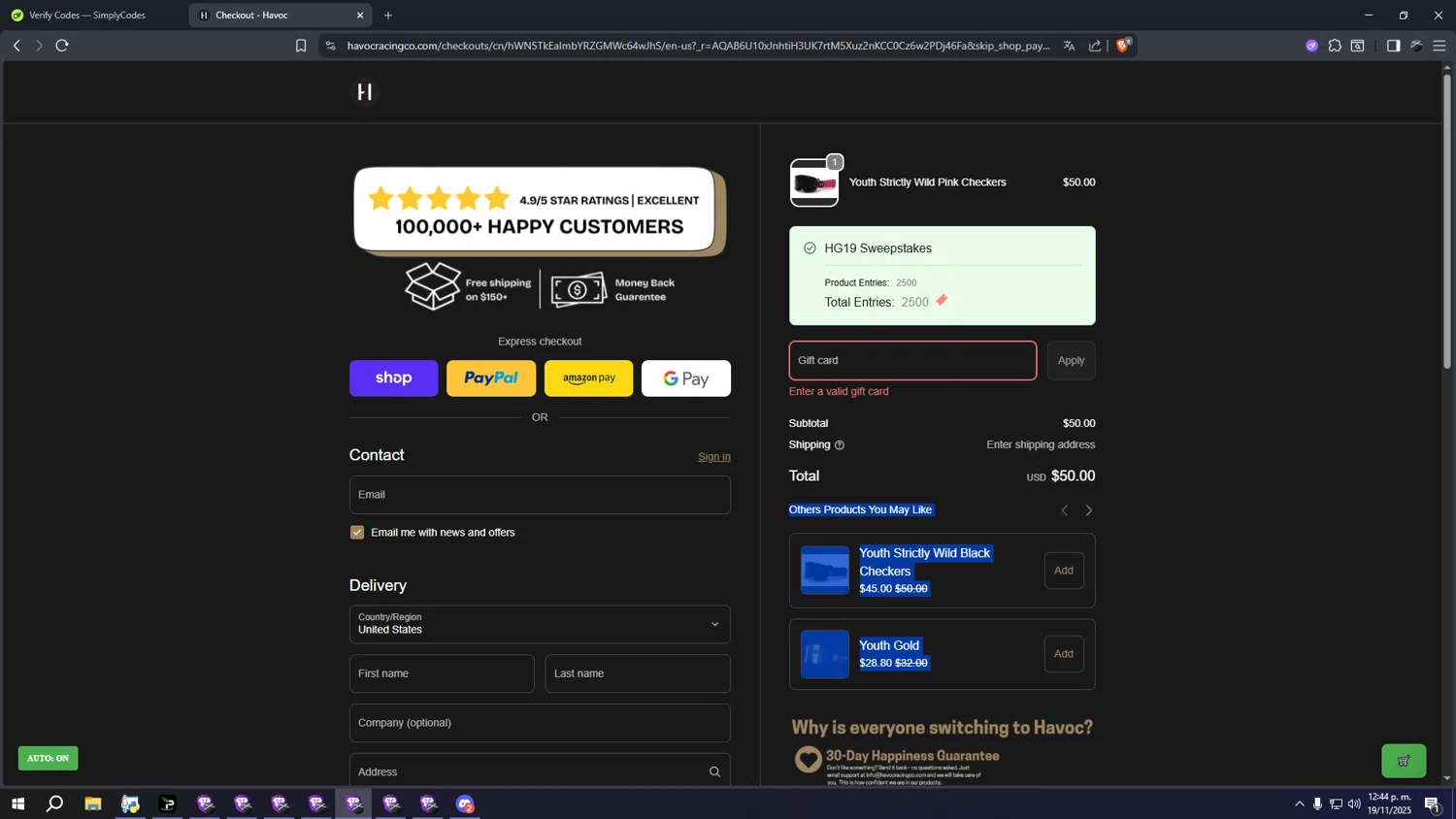Click the address search magnifier icon
1456x819 pixels.
click(x=714, y=772)
